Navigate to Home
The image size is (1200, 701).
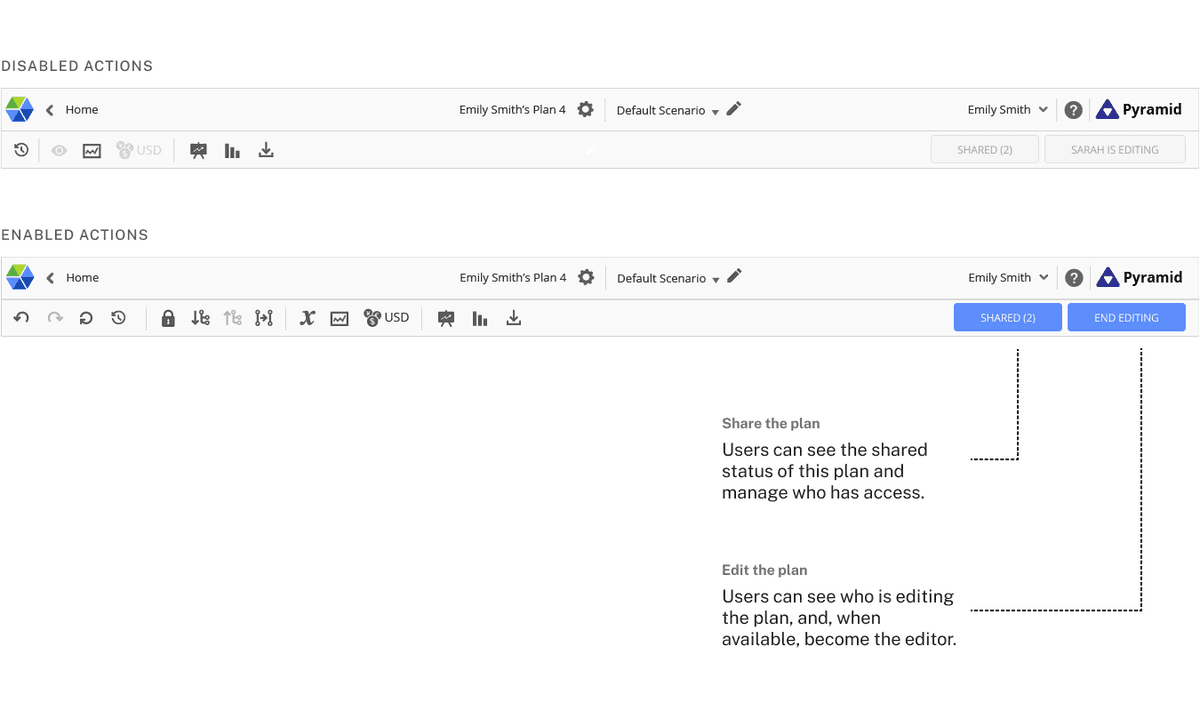click(x=82, y=277)
